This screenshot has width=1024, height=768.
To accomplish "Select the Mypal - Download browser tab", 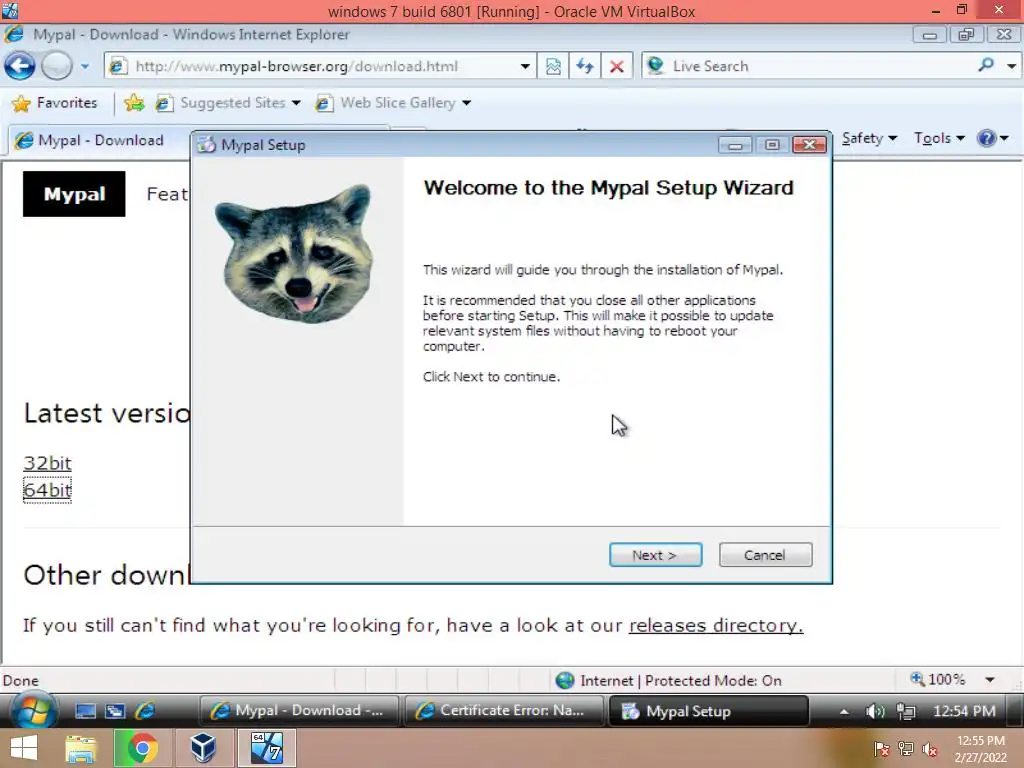I will click(99, 140).
